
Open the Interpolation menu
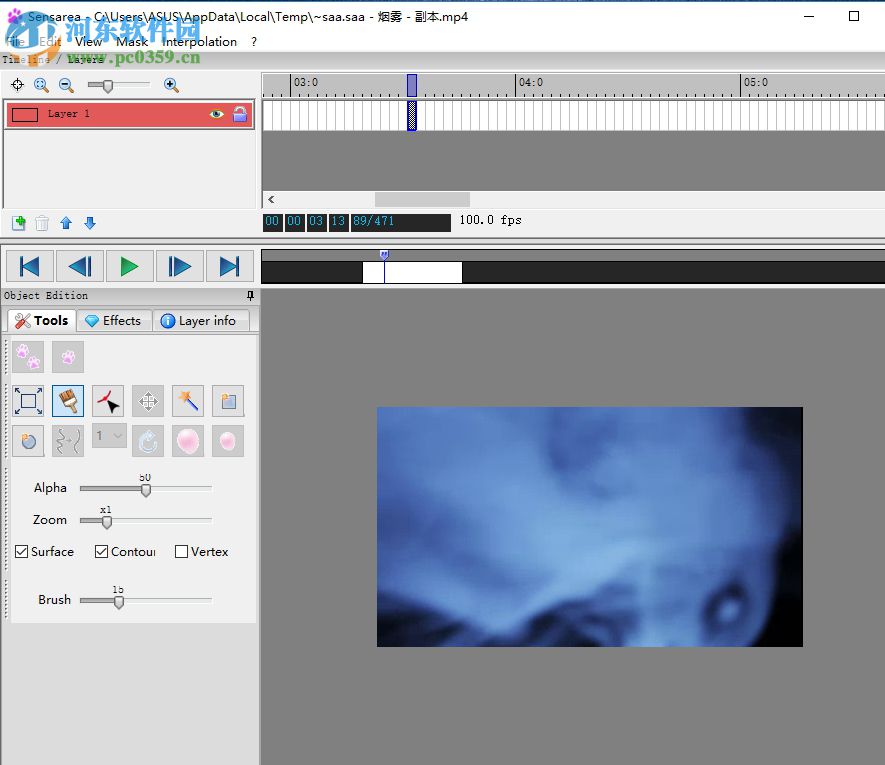[x=200, y=42]
